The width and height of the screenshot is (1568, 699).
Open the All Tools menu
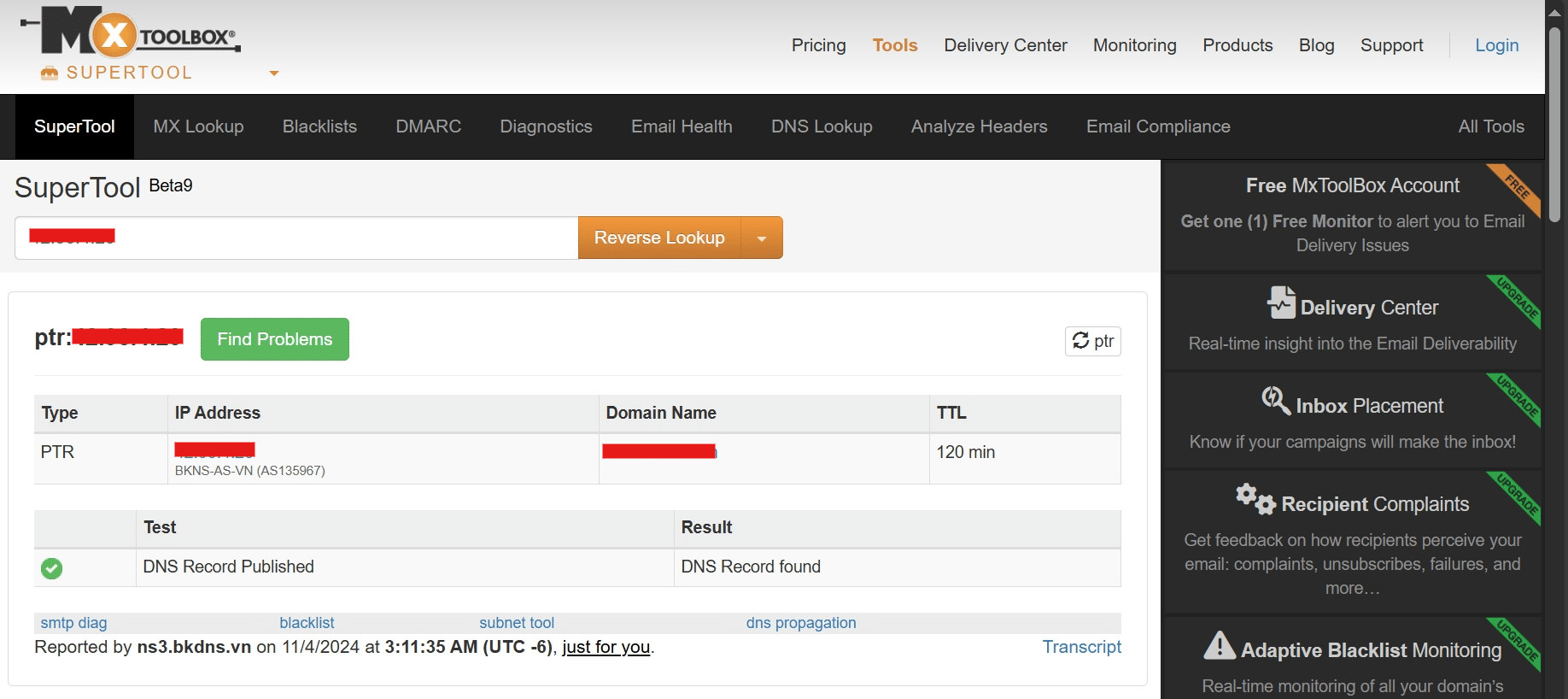tap(1490, 126)
